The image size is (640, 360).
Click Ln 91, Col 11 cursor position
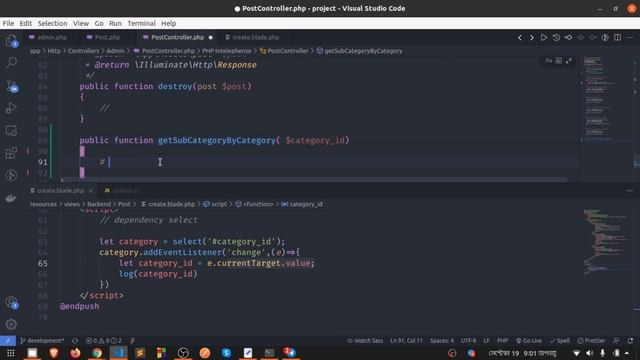(406, 340)
